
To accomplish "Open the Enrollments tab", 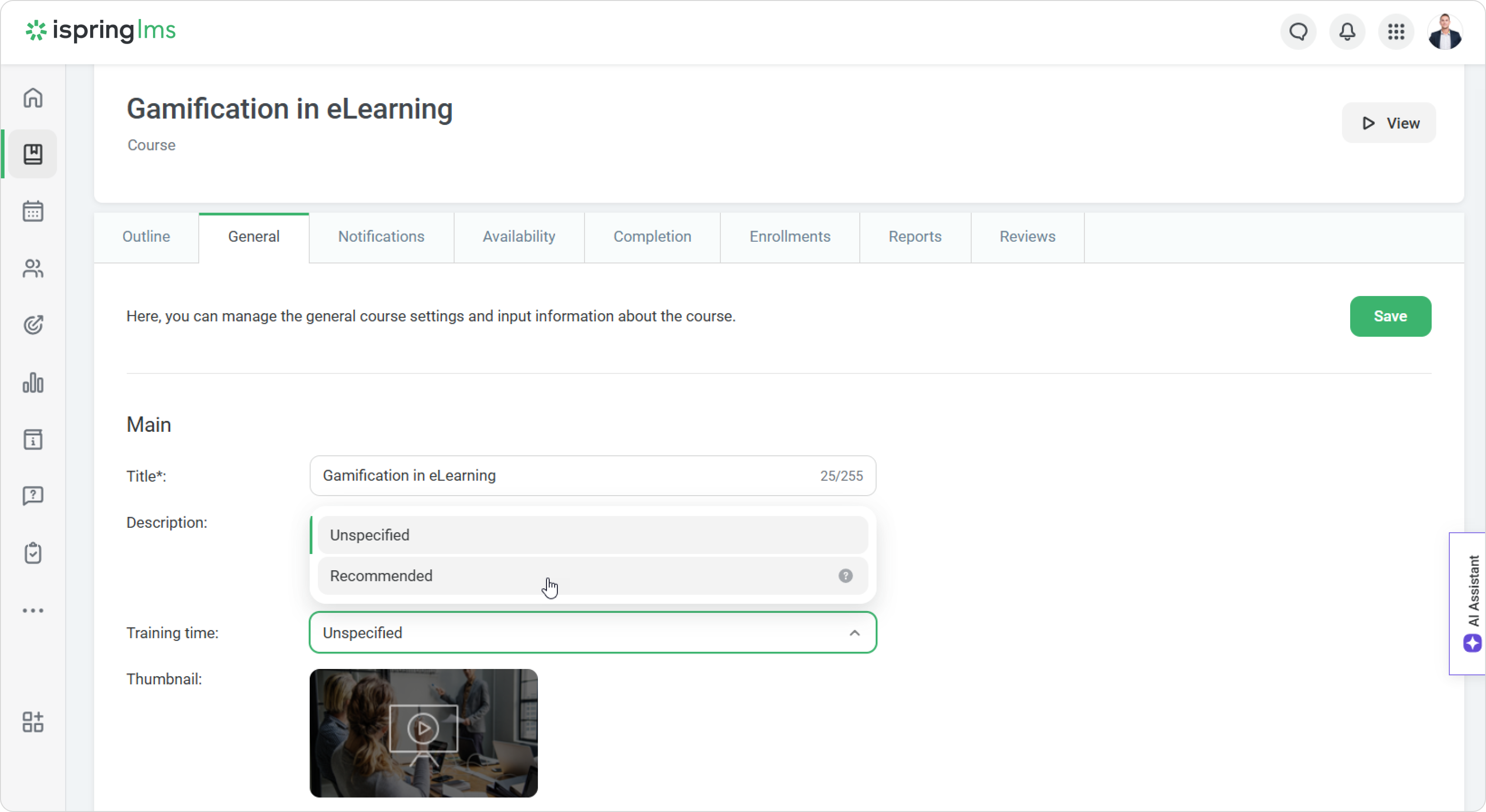I will (789, 236).
